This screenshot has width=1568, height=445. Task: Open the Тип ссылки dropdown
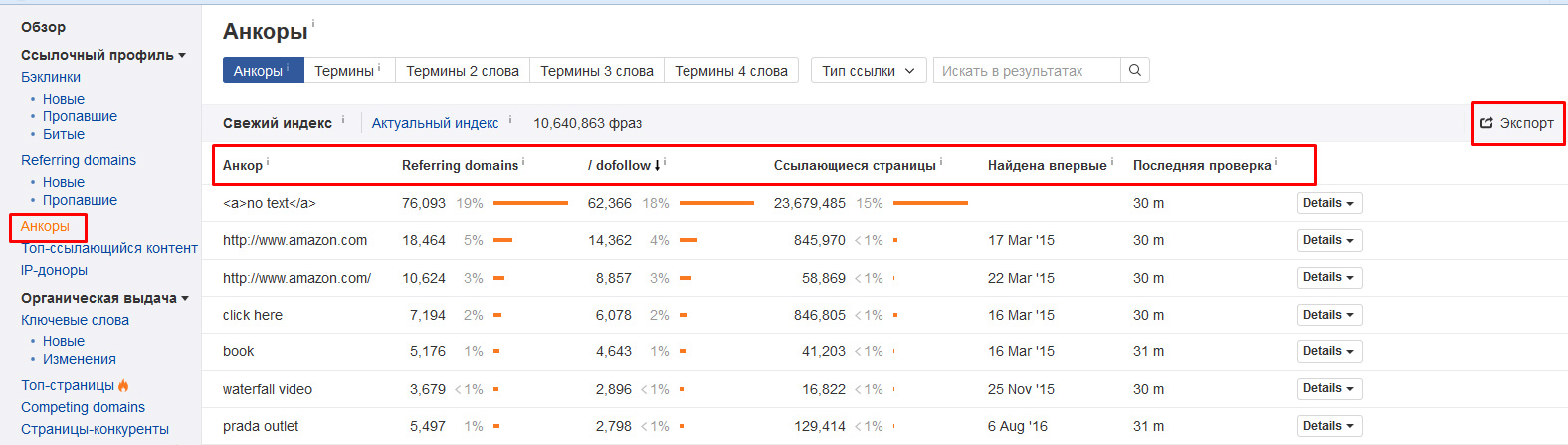pyautogui.click(x=869, y=71)
